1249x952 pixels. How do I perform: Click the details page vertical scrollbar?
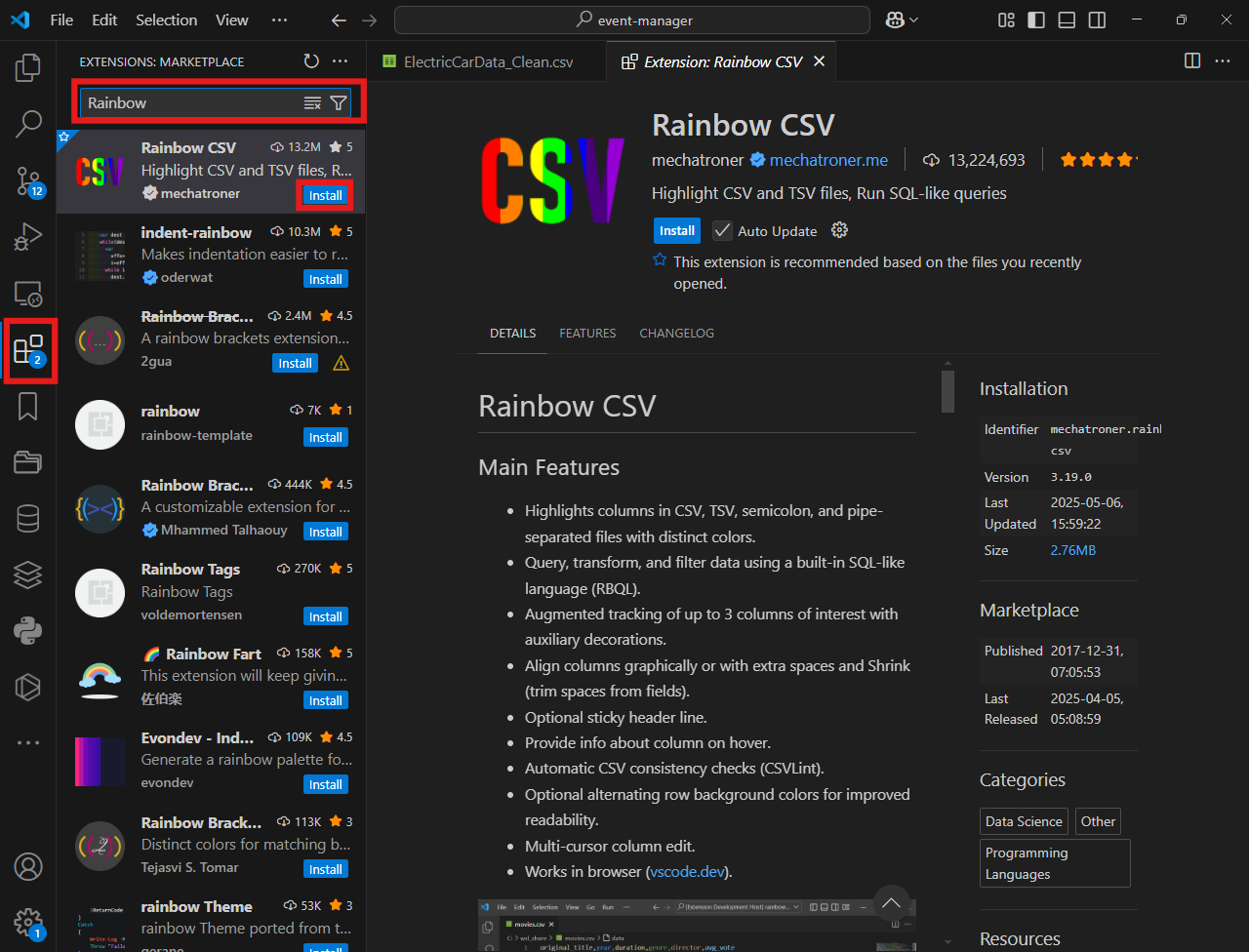click(947, 392)
